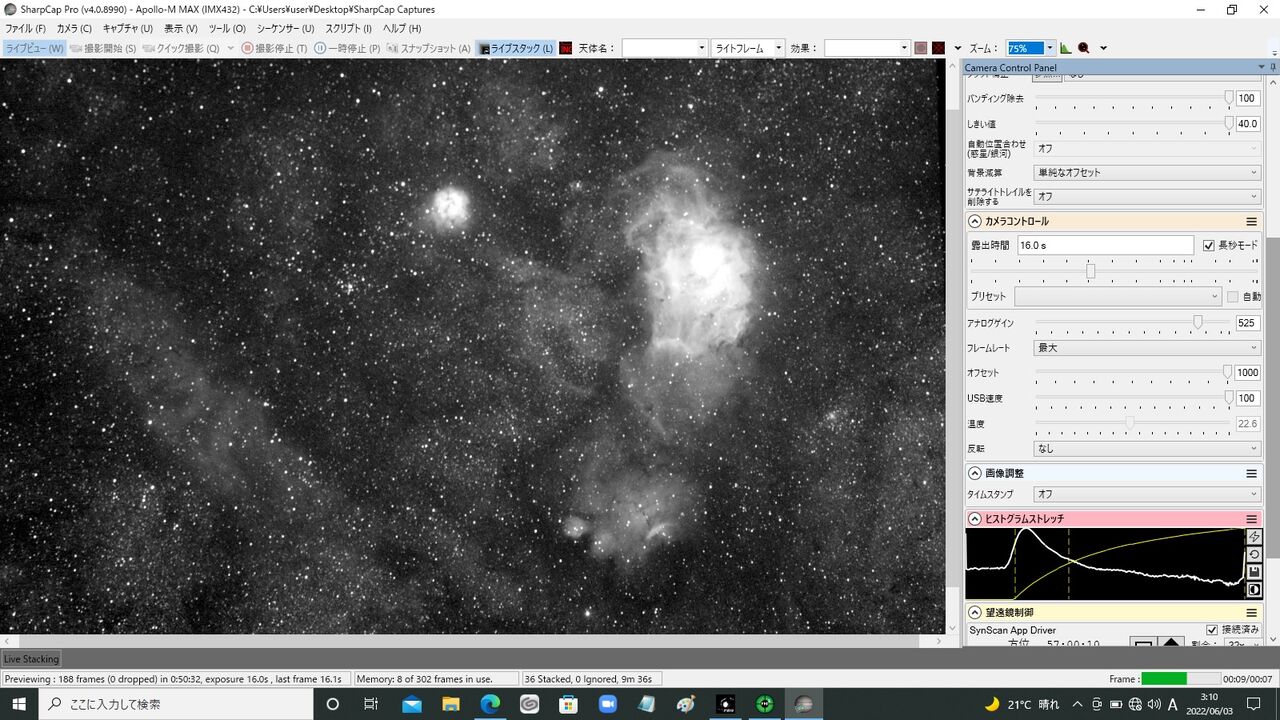Viewport: 1280px width, 720px height.
Task: Open the サテライトトレイルを削除する dropdown
Action: (1148, 197)
